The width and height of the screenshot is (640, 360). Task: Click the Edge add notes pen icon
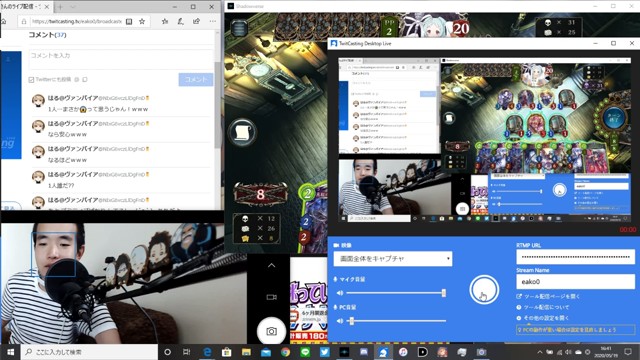tap(180, 21)
